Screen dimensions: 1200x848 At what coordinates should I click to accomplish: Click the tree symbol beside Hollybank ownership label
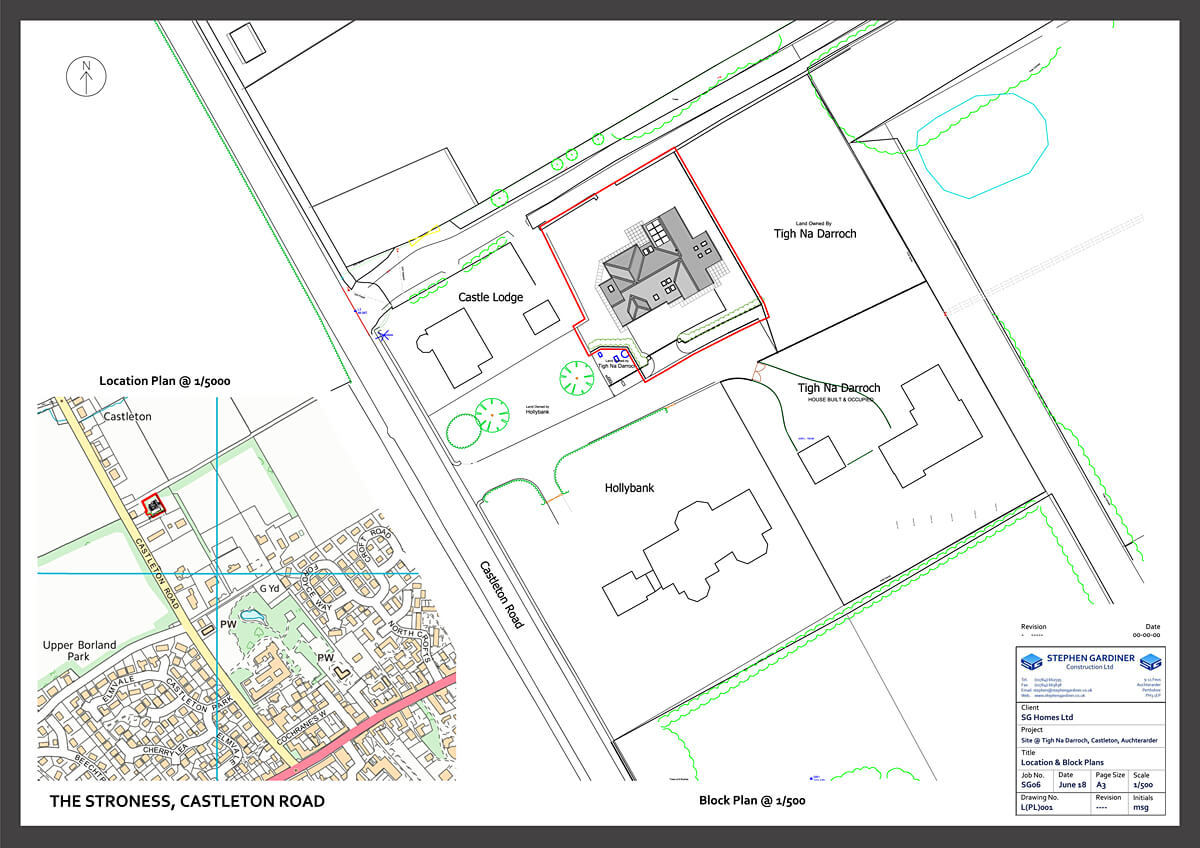click(x=491, y=414)
